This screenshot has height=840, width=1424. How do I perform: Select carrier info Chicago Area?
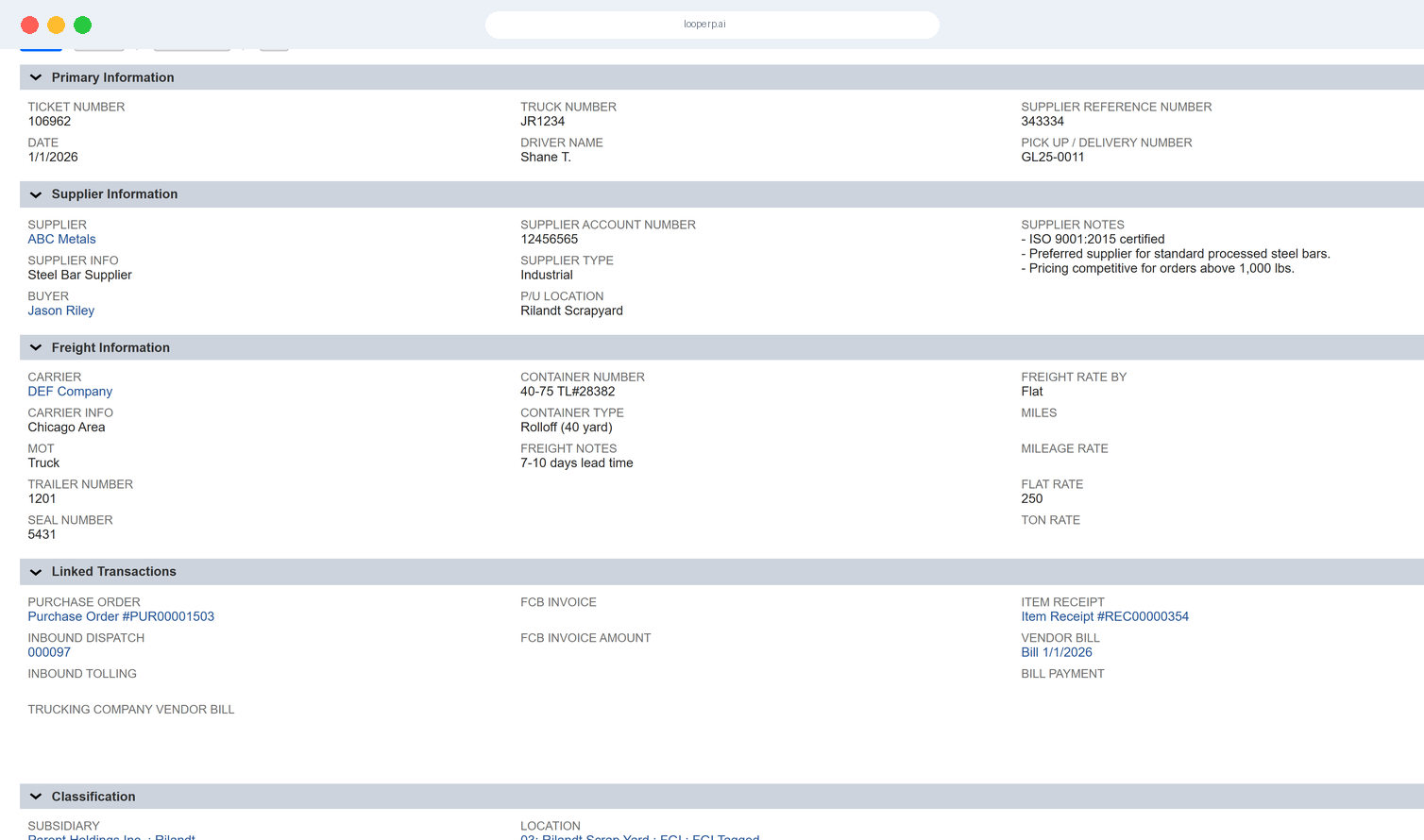(66, 428)
